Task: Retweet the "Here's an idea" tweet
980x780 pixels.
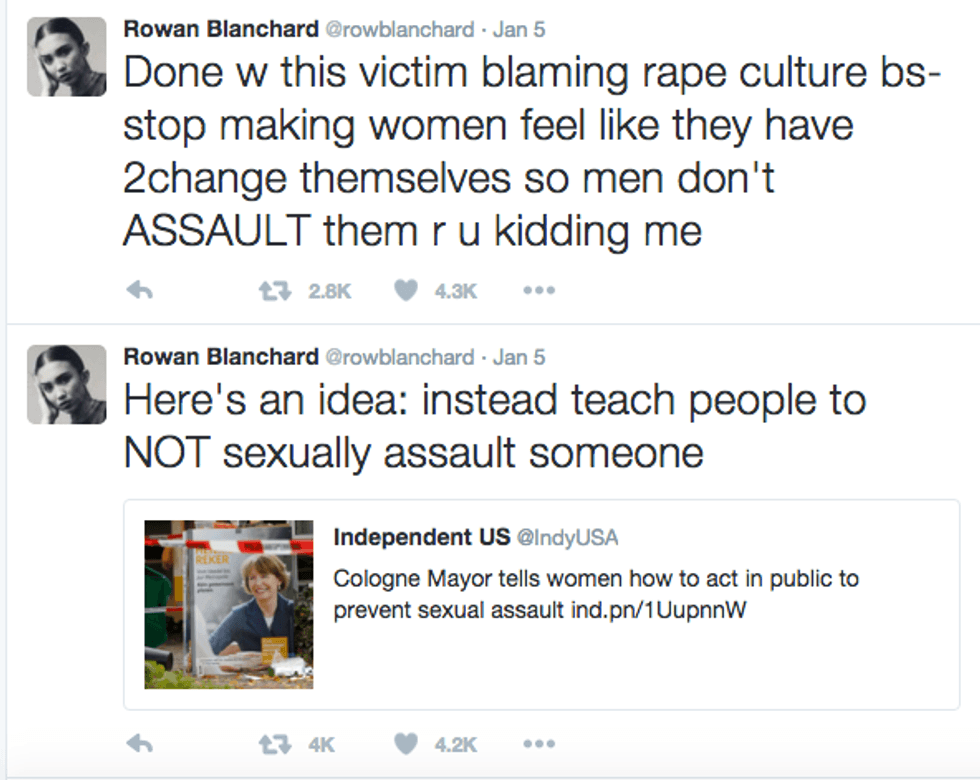Action: (268, 745)
